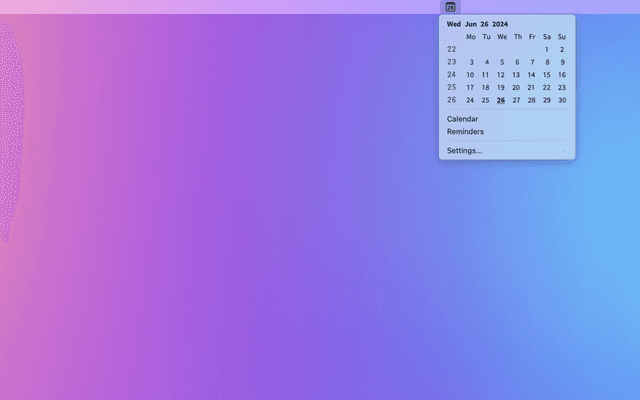
Task: Click the calendar icon in the menu bar
Action: [x=450, y=7]
